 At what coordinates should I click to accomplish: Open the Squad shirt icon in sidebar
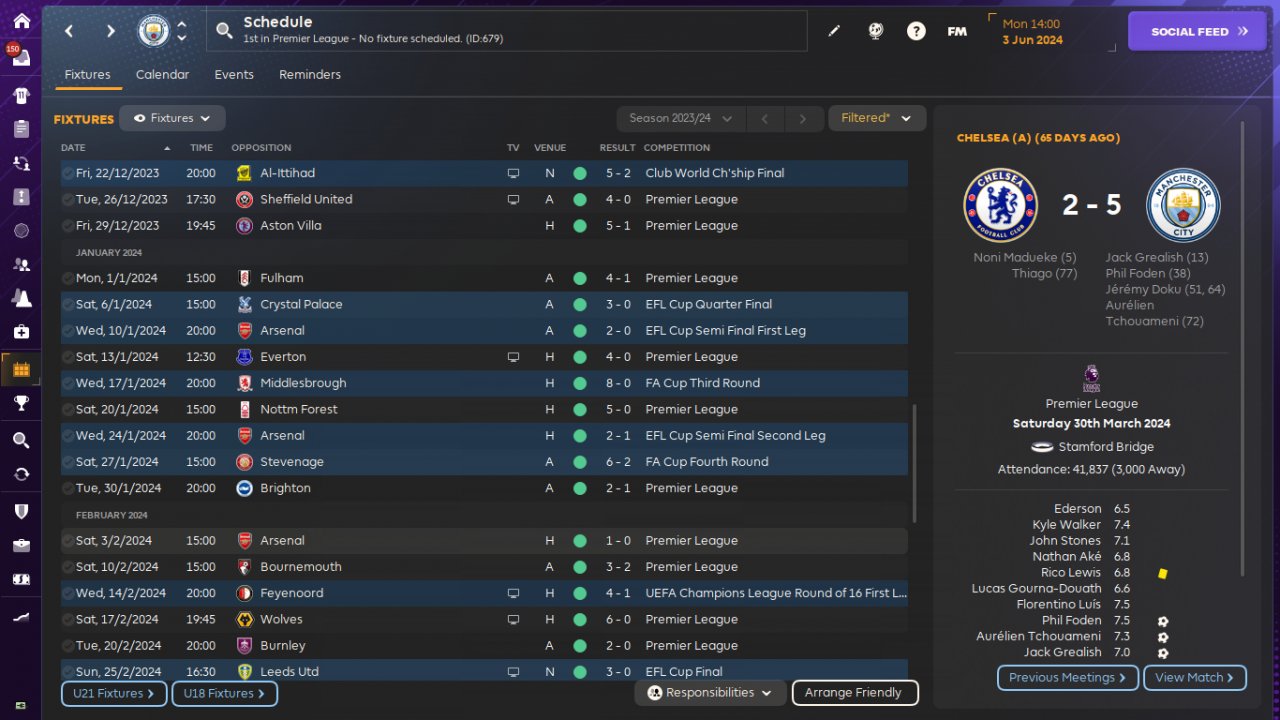point(21,96)
